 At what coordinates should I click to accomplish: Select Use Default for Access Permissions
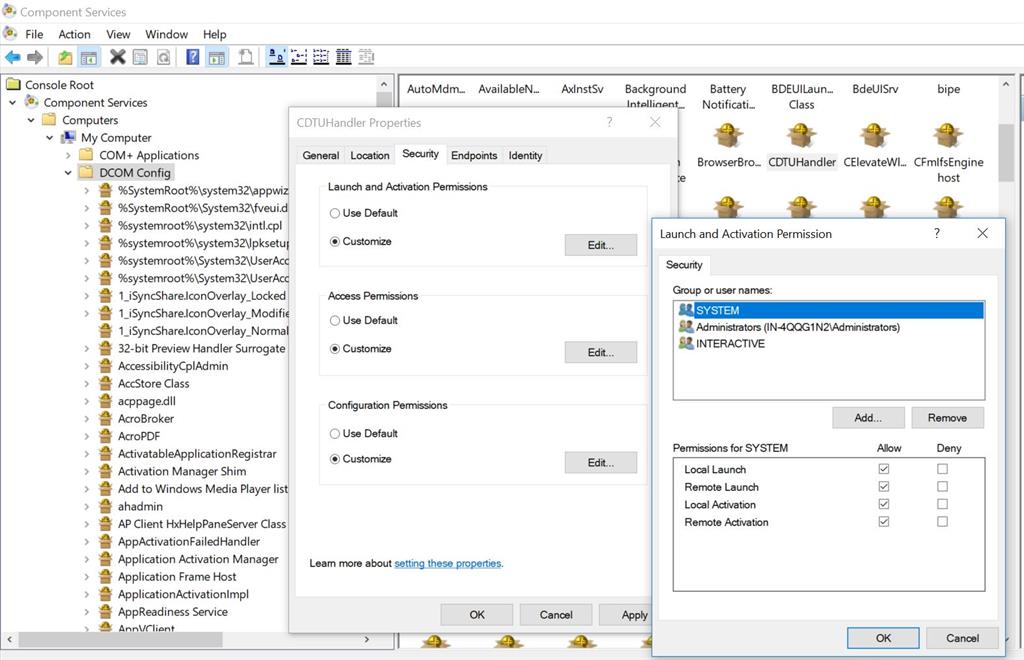(335, 321)
